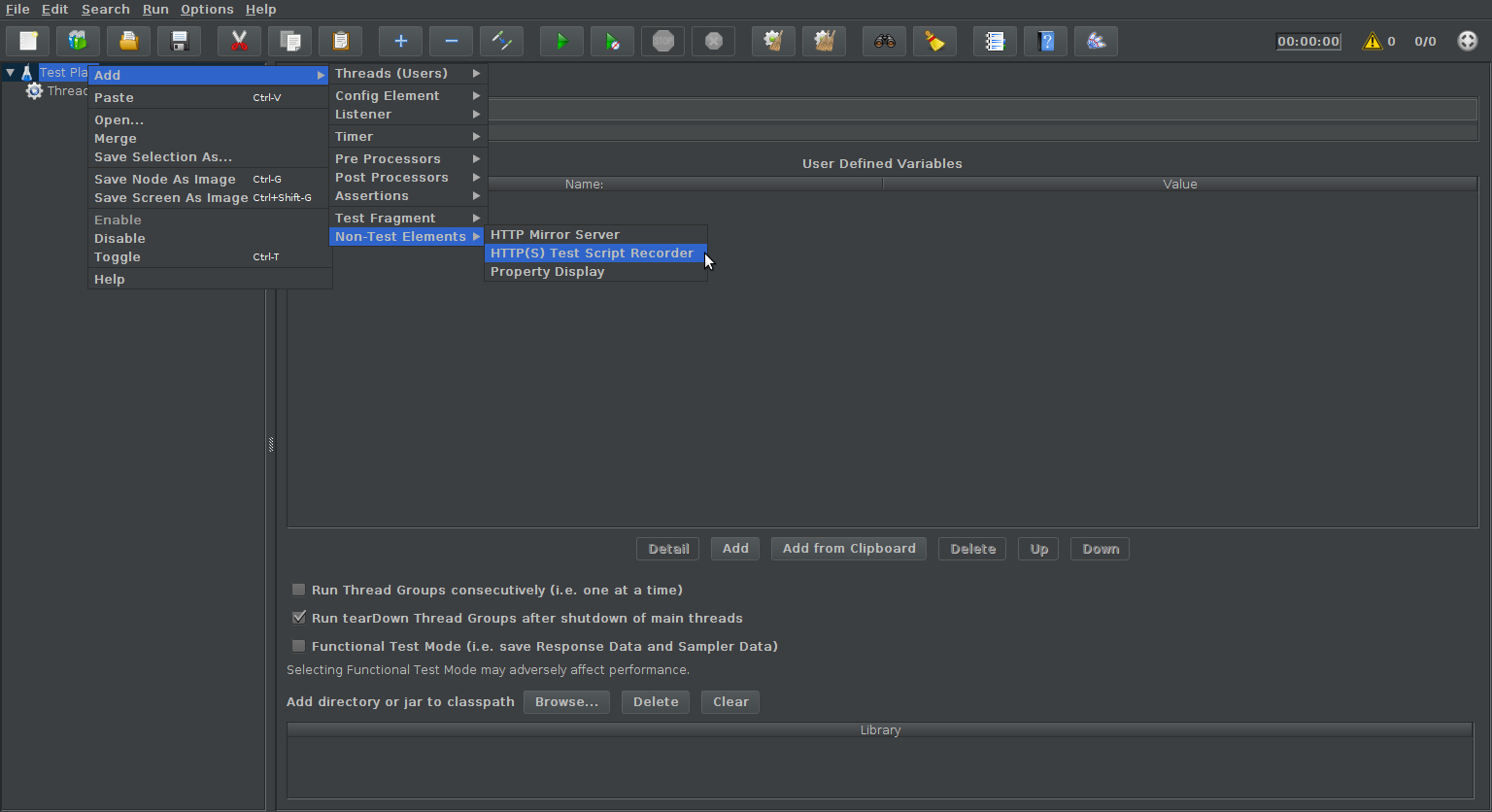1492x812 pixels.
Task: Click the Help question mark icon
Action: pyautogui.click(x=1045, y=41)
